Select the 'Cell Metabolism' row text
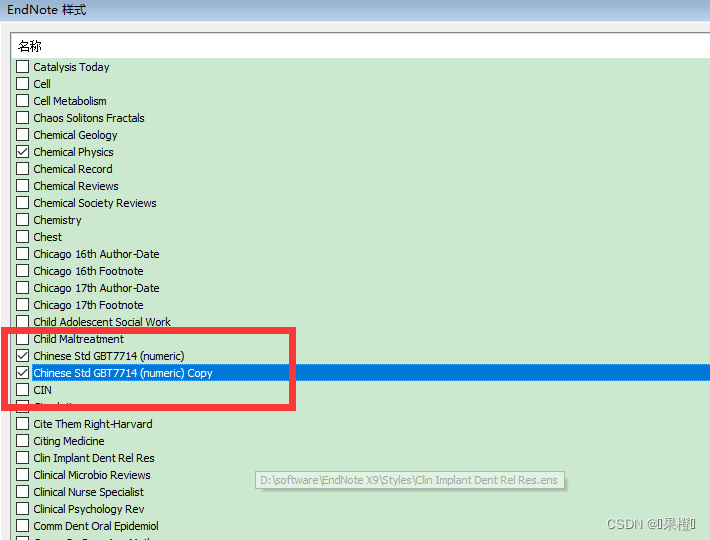Image resolution: width=710 pixels, height=540 pixels. (x=70, y=101)
